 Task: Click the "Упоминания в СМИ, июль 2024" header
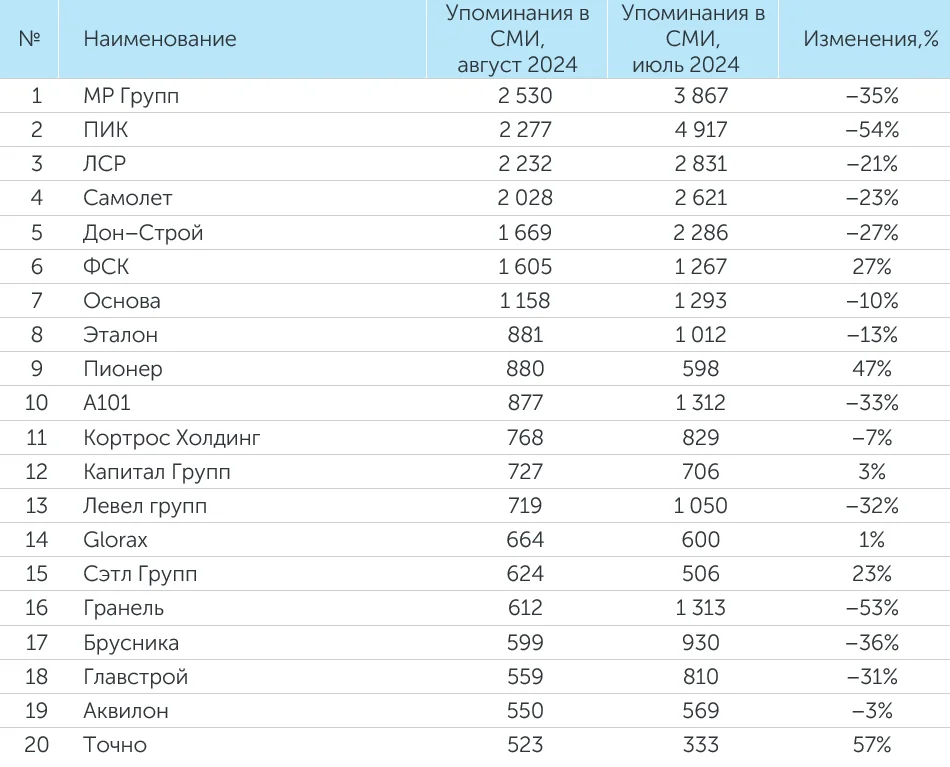(692, 39)
